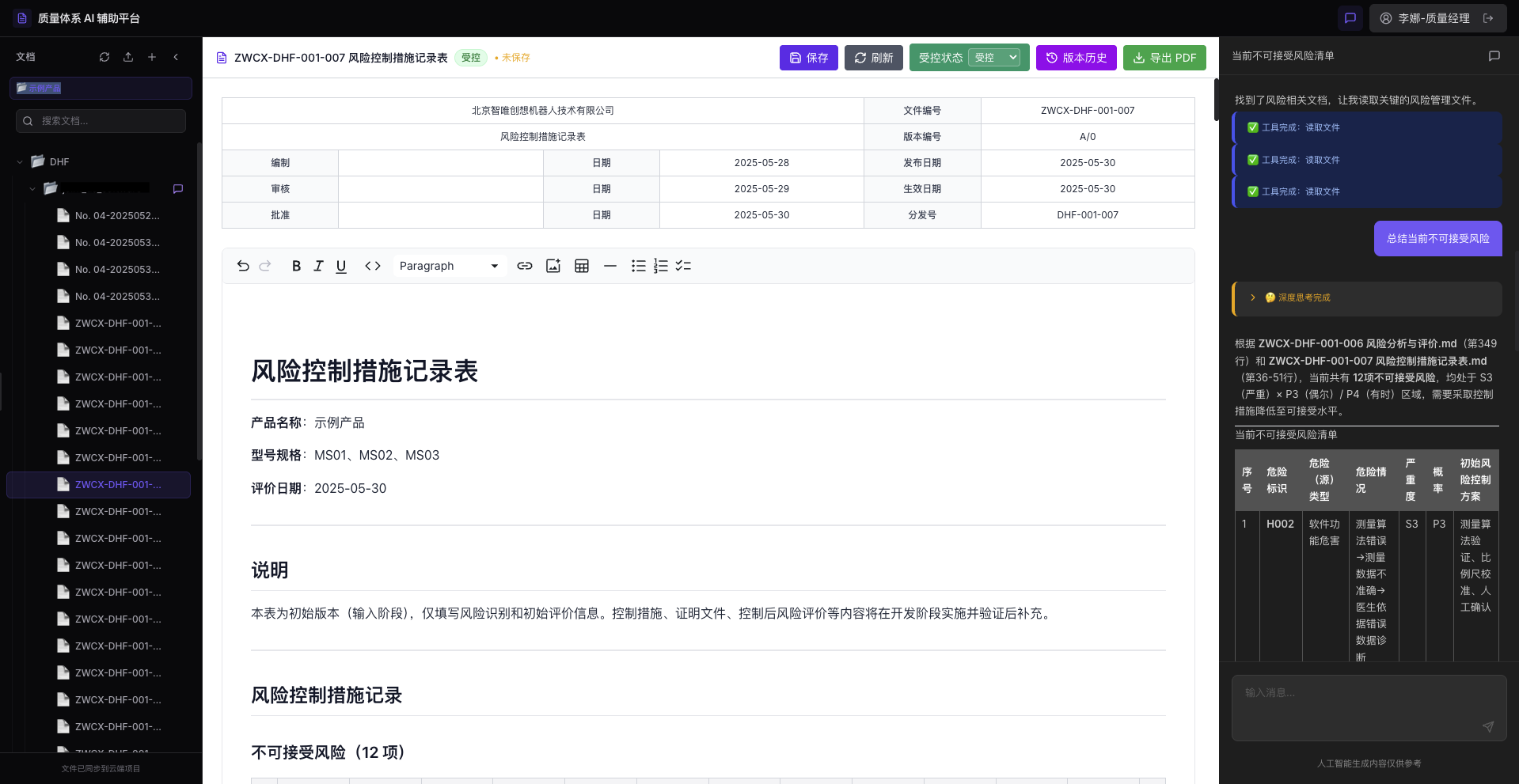The height and width of the screenshot is (784, 1519).
Task: Click the 2025-05-28 date cell
Action: pos(761,163)
